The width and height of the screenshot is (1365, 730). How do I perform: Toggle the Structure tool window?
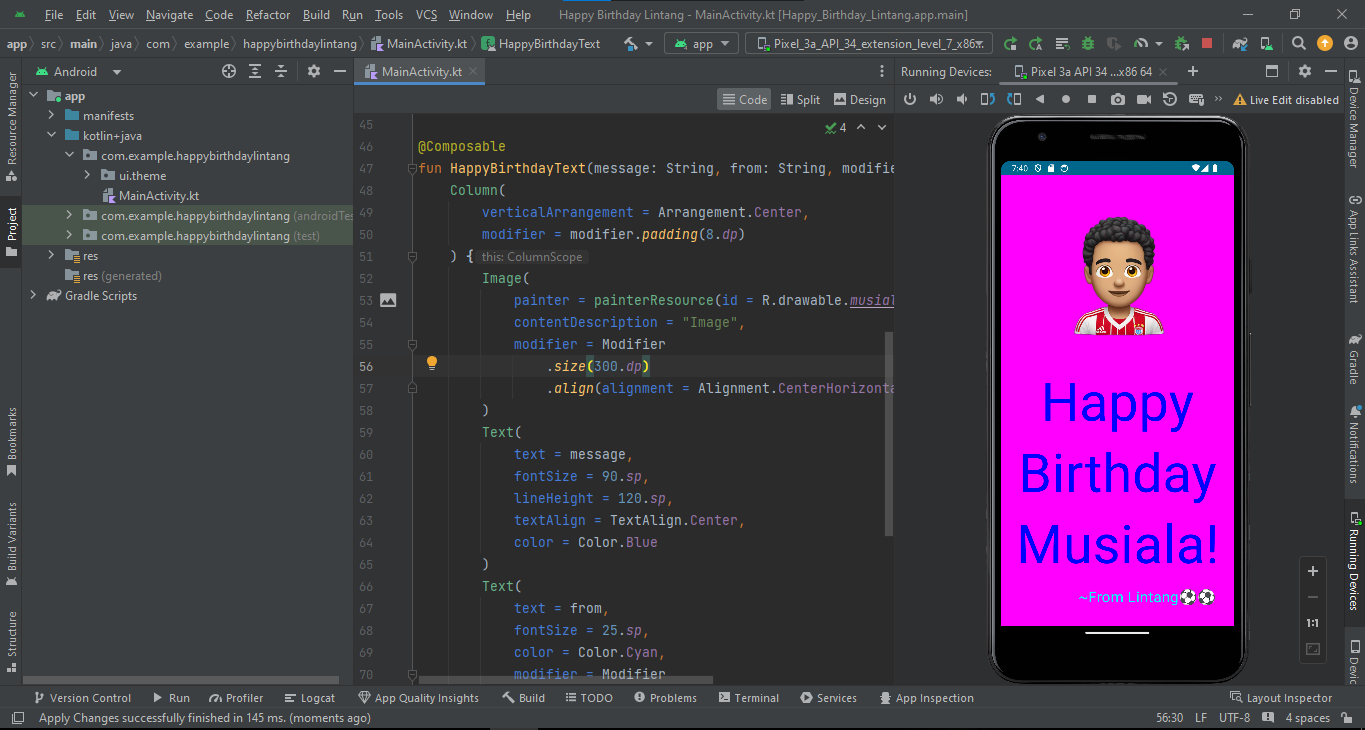11,640
